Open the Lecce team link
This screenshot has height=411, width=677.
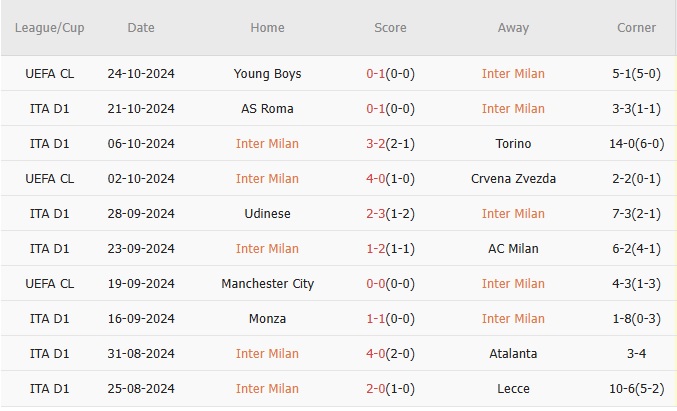[x=513, y=389]
